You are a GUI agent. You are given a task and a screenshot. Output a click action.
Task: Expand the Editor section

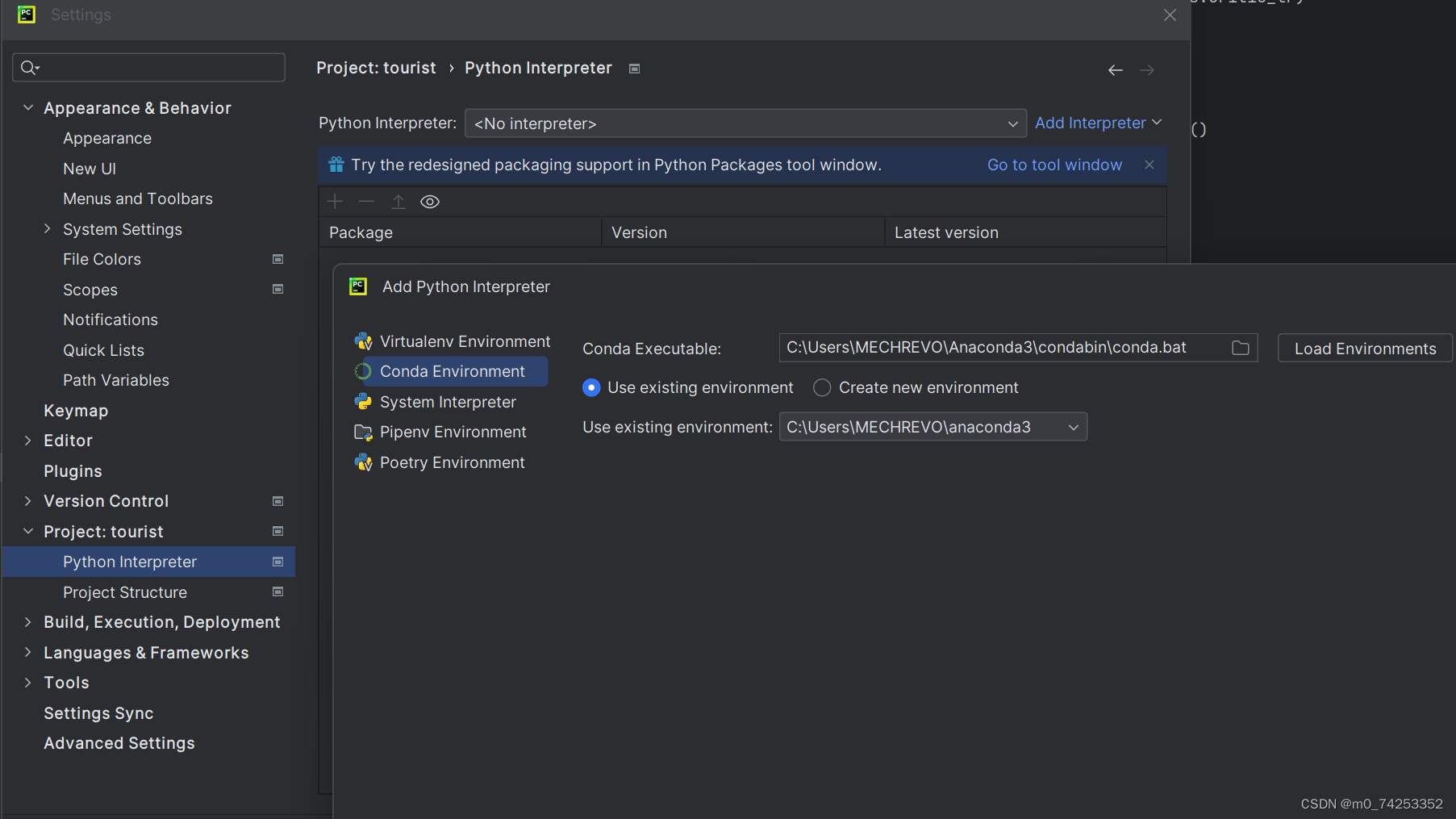coord(28,441)
